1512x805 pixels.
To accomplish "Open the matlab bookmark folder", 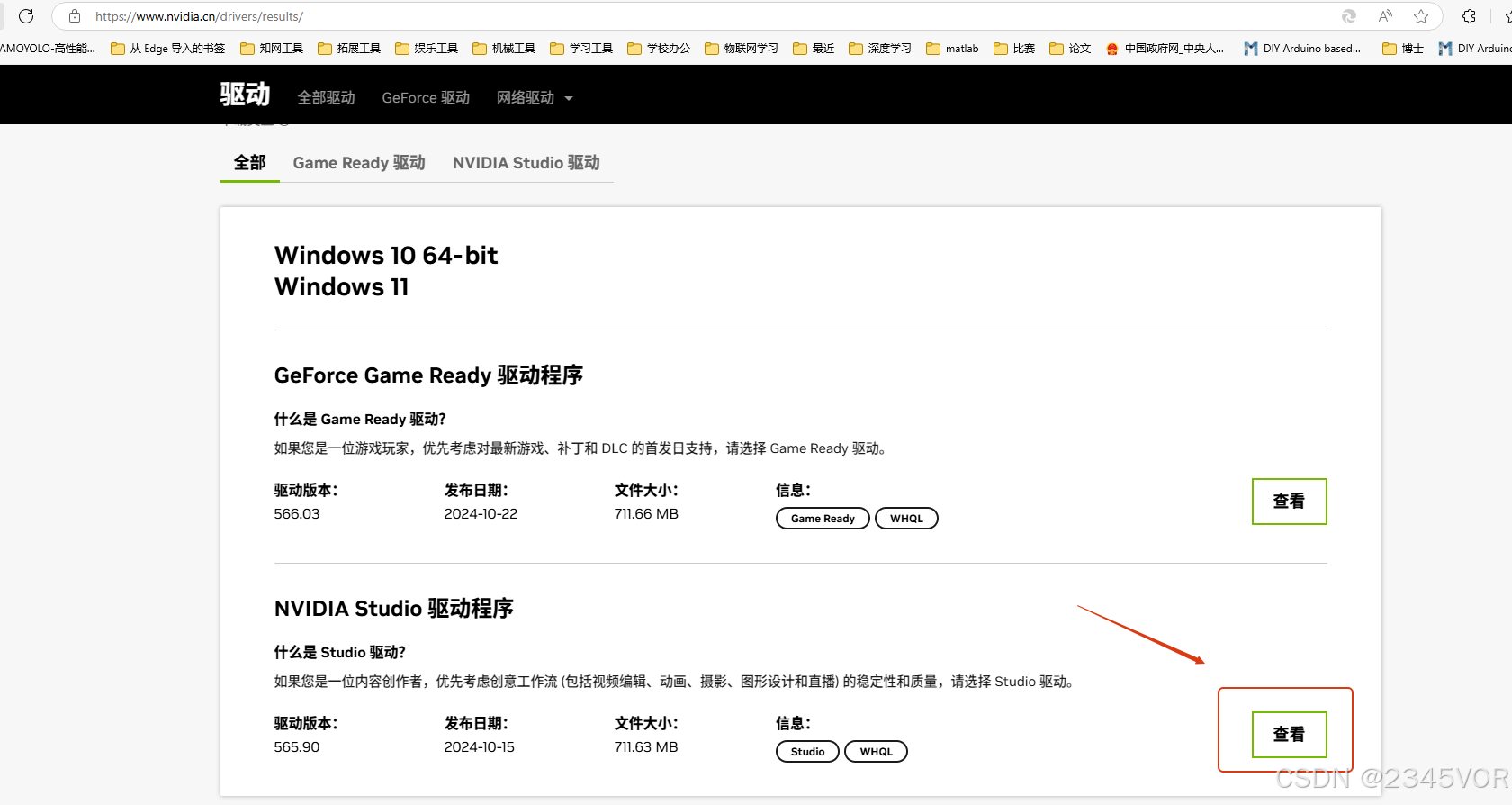I will 952,49.
